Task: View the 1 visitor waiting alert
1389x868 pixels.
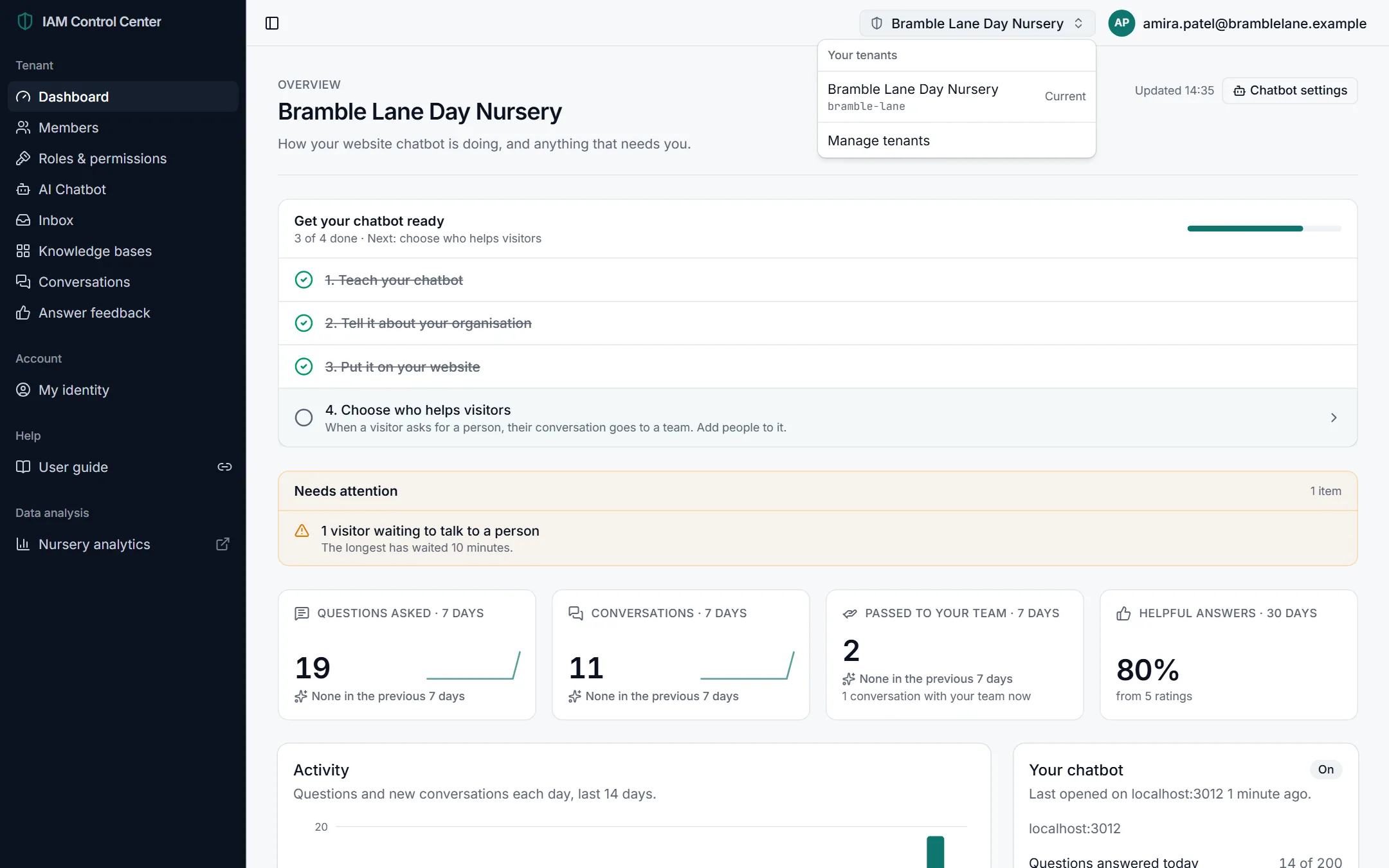Action: coord(818,539)
